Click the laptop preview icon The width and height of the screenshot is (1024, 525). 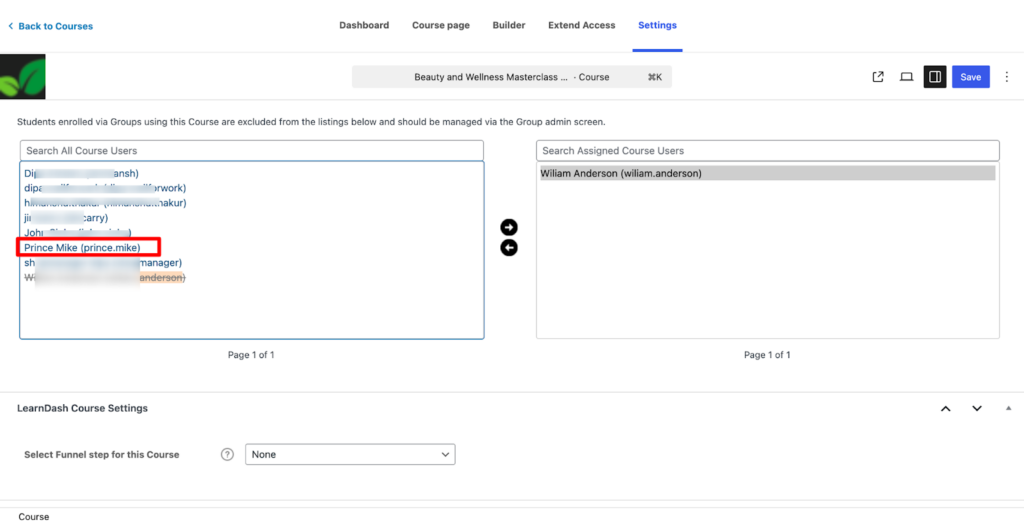906,77
